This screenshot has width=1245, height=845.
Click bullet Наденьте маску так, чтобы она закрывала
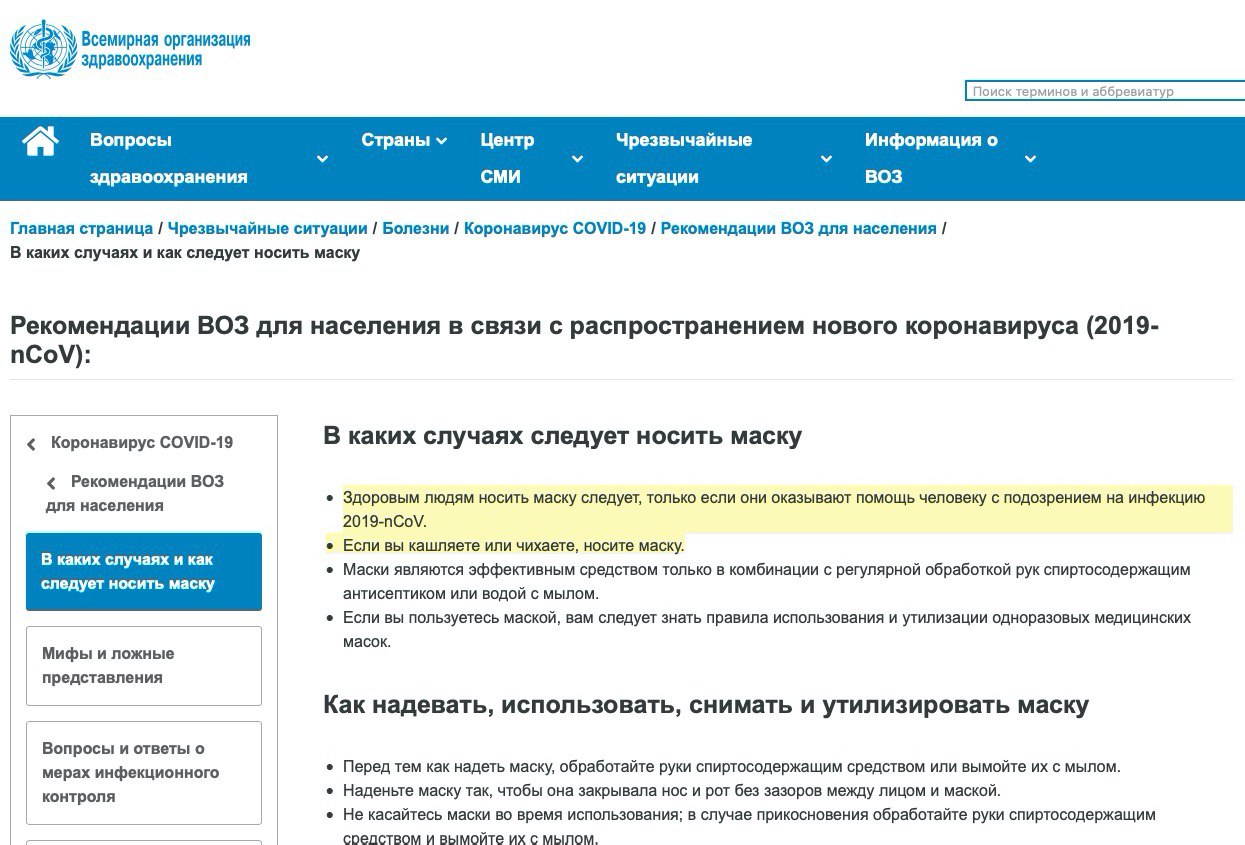672,791
